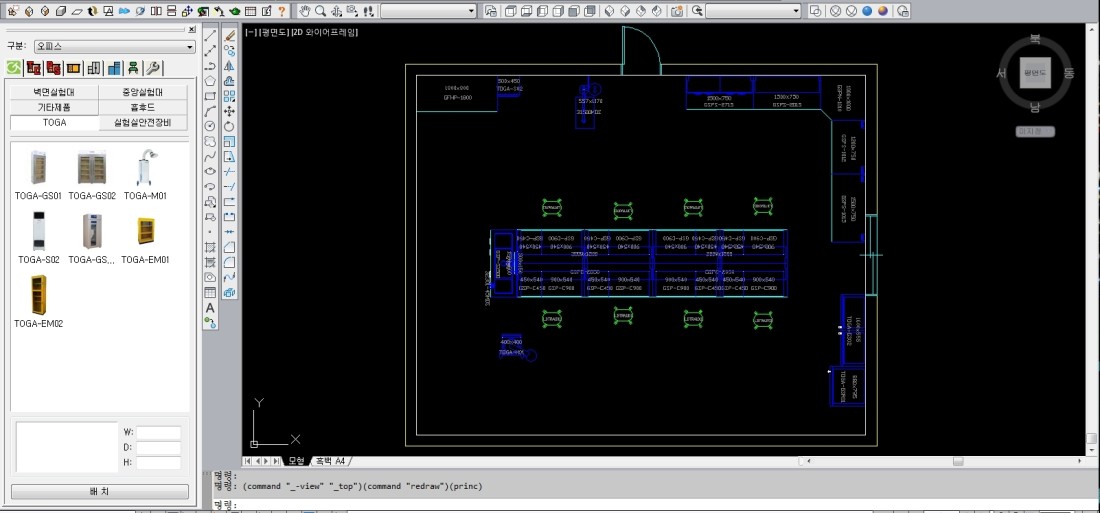The image size is (1100, 513).
Task: Select the Multiline Text A tool
Action: [x=209, y=307]
